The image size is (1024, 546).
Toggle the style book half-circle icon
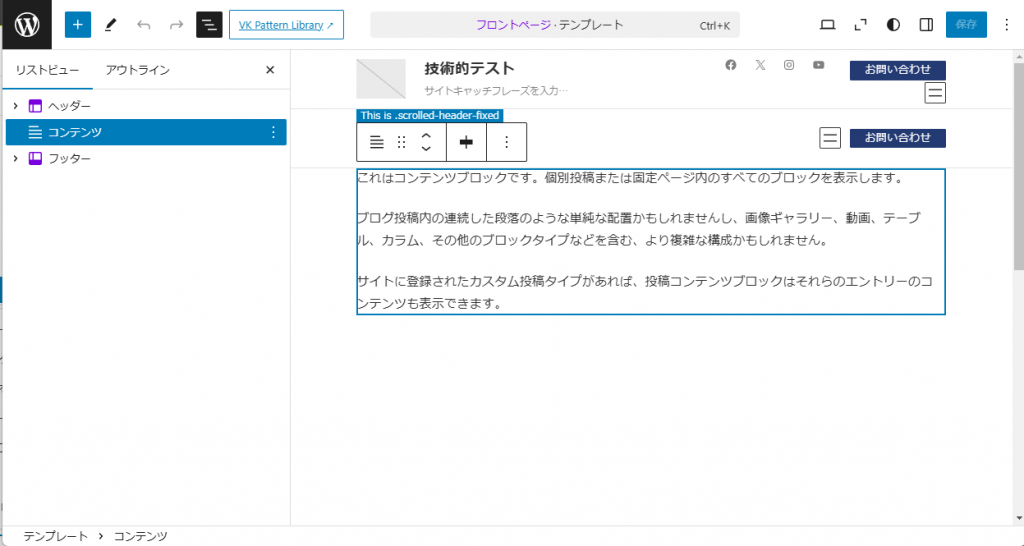point(893,25)
